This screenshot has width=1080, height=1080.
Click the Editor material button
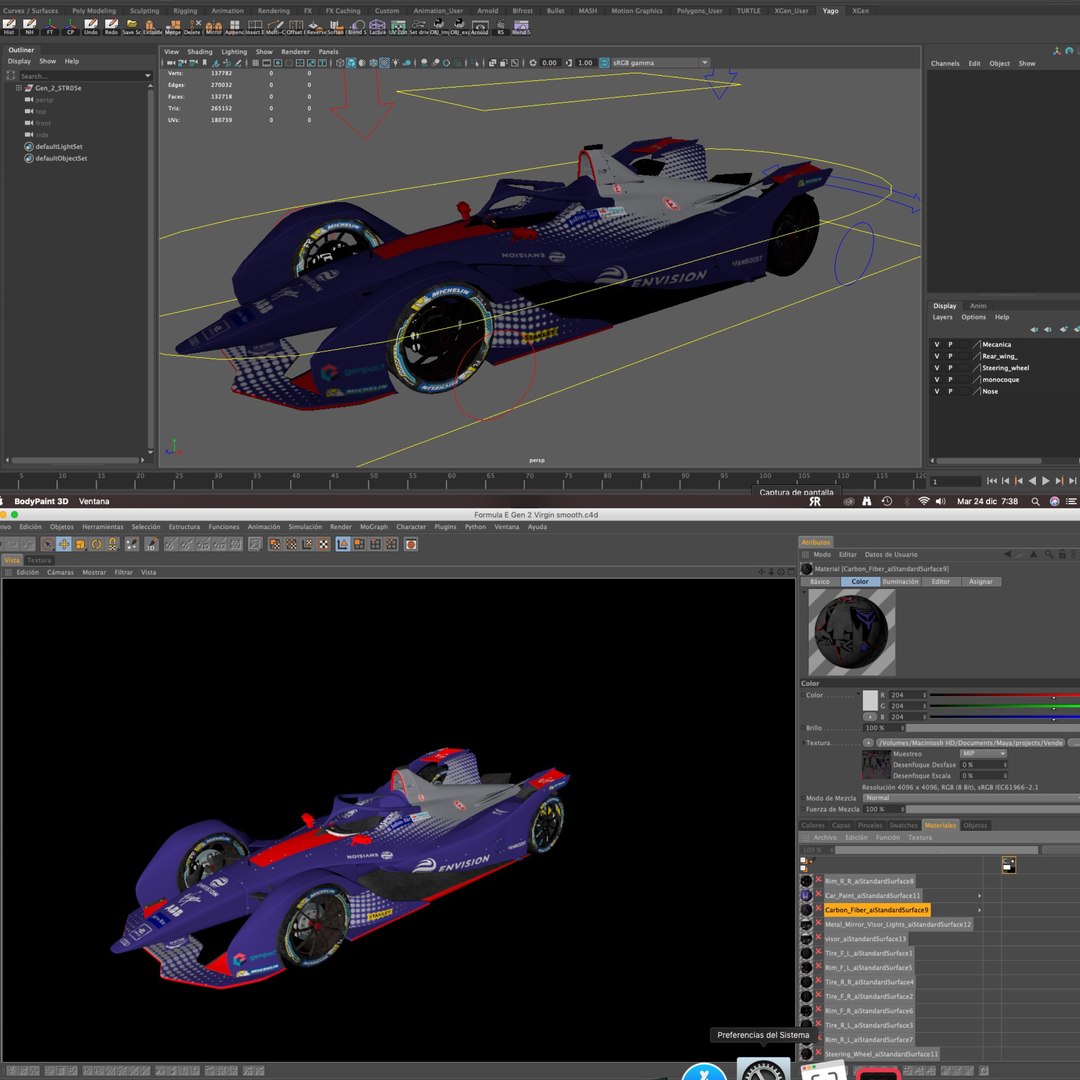[x=941, y=581]
